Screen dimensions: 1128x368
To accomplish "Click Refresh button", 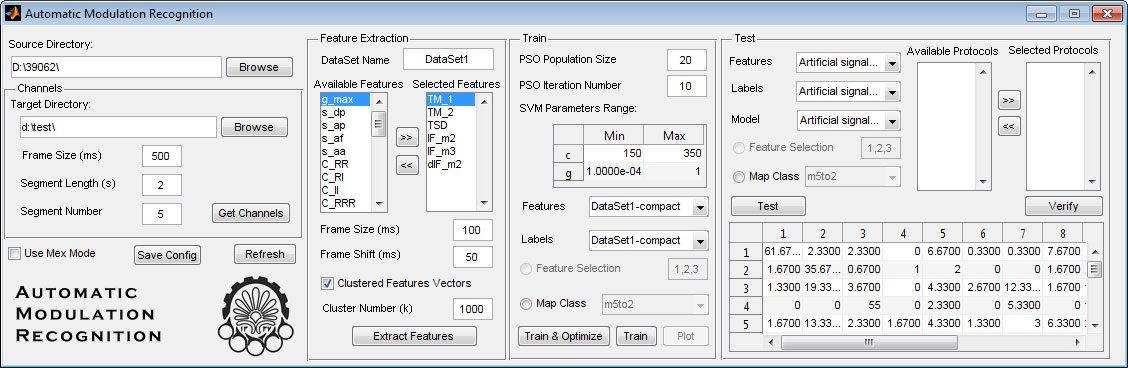I will coord(265,254).
